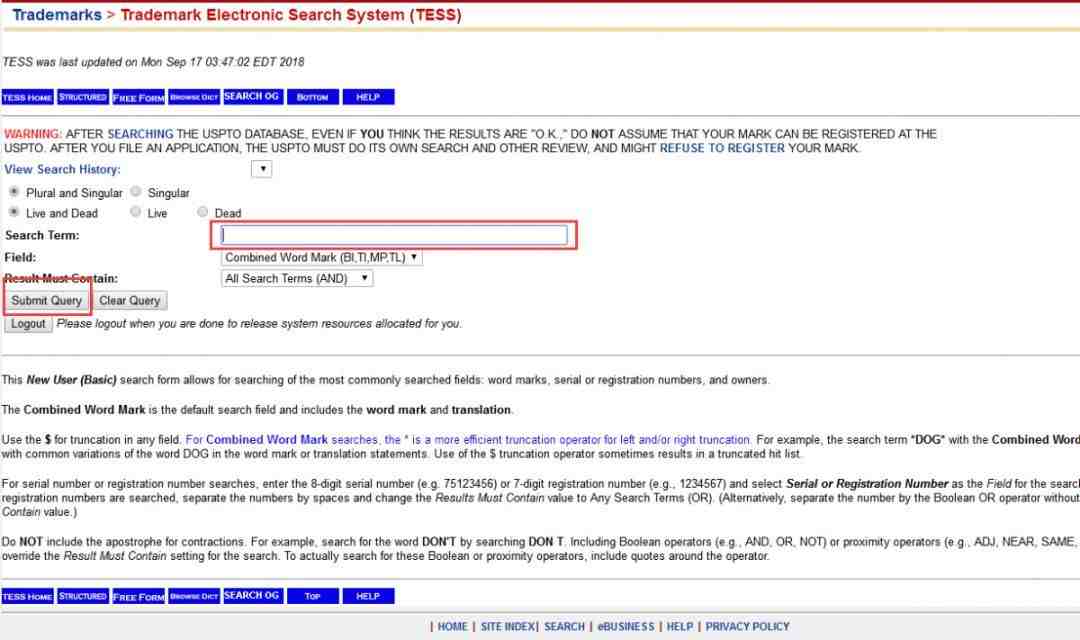Jump to Top using bottom nav button
The height and width of the screenshot is (640, 1080).
pos(313,596)
